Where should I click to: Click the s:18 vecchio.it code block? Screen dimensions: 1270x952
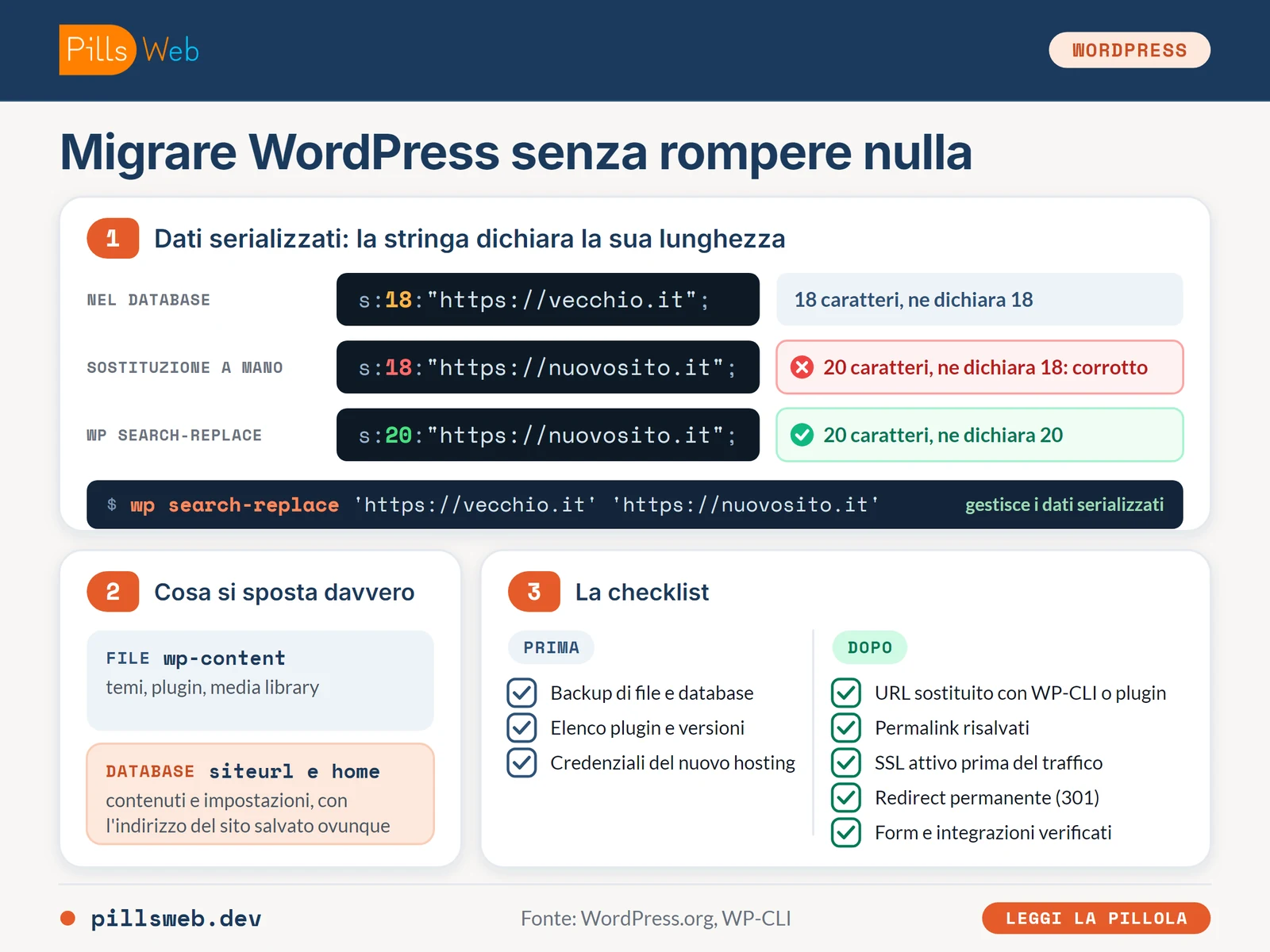(x=548, y=300)
